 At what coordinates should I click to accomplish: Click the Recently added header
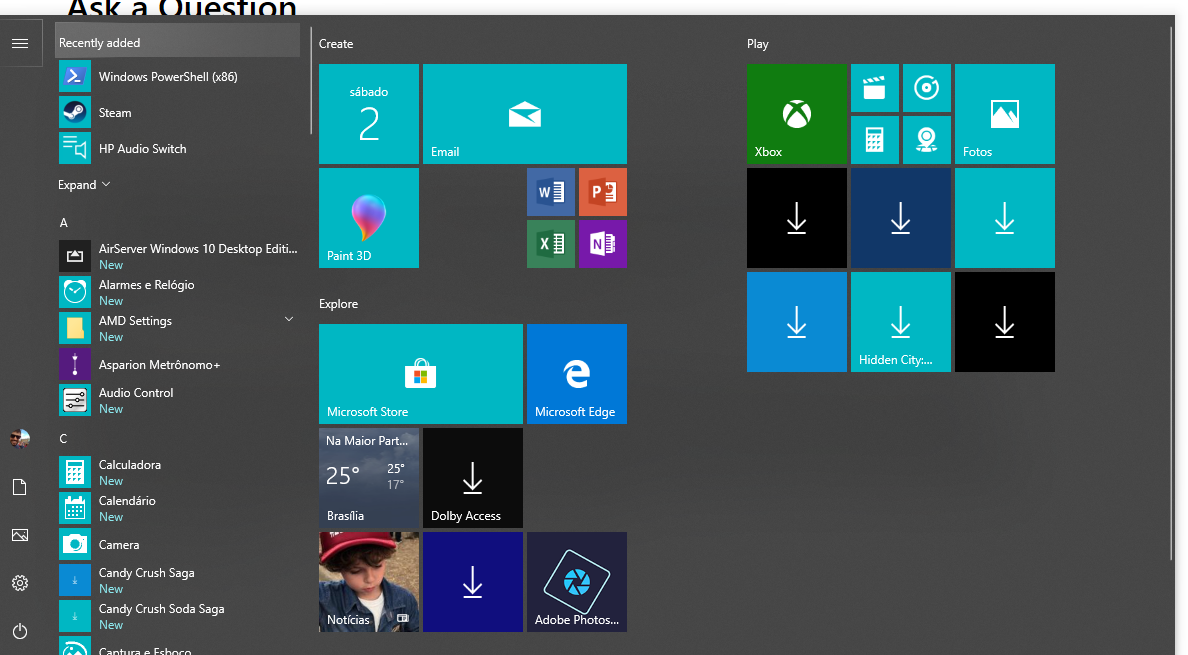[177, 42]
